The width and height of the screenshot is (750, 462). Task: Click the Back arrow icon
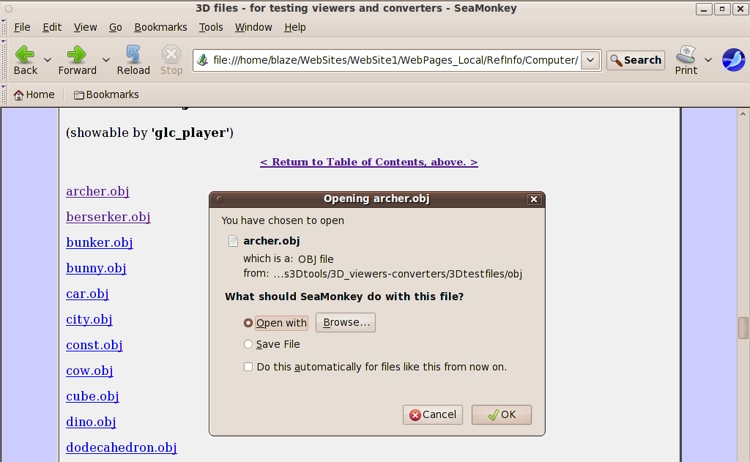pos(25,55)
